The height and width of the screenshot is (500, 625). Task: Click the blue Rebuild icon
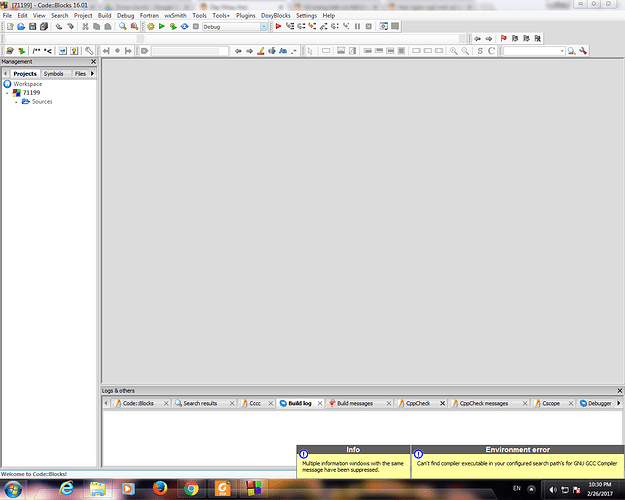(x=185, y=26)
